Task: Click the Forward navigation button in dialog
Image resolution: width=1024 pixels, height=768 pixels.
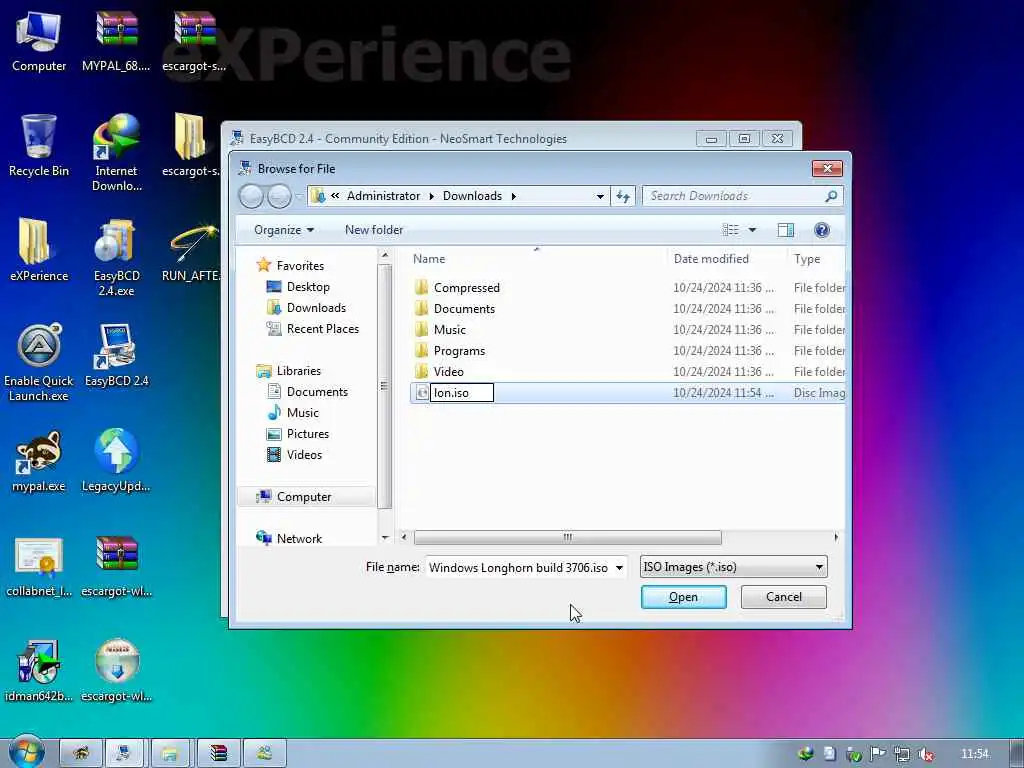Action: point(279,196)
